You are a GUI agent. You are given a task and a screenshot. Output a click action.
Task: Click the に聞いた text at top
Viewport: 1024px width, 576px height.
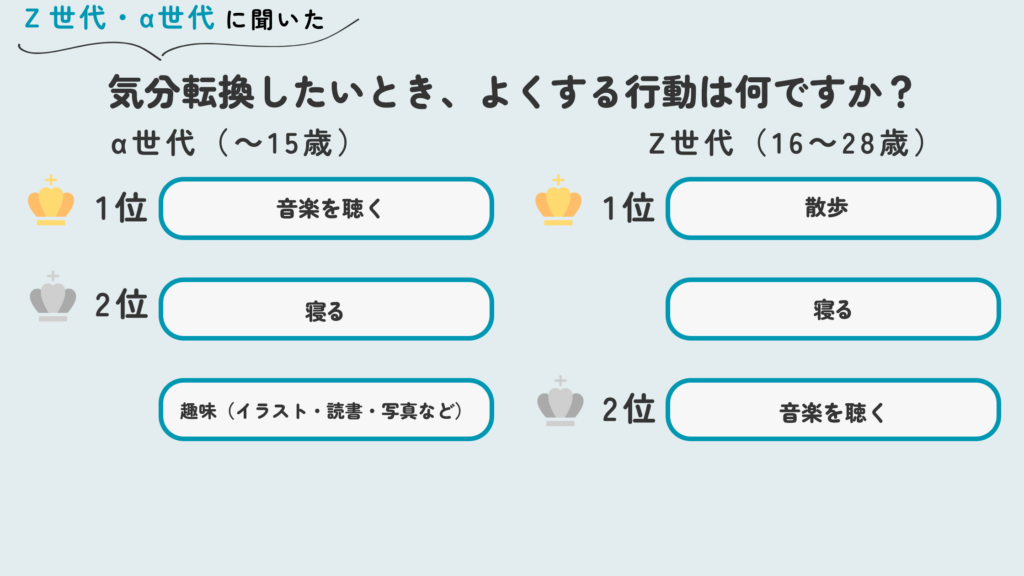[x=276, y=20]
